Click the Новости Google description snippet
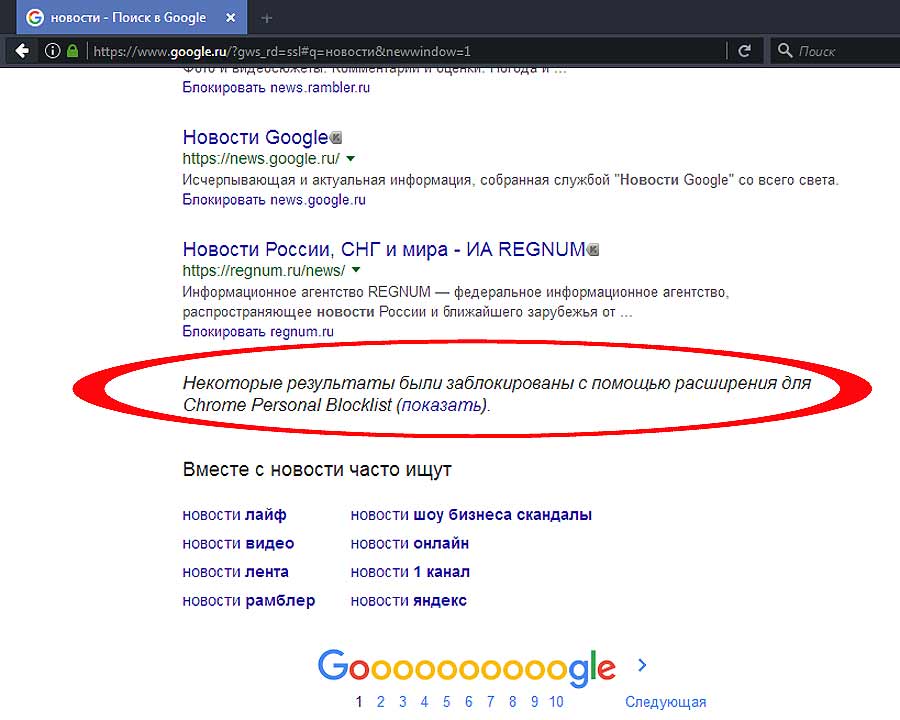 pos(511,180)
